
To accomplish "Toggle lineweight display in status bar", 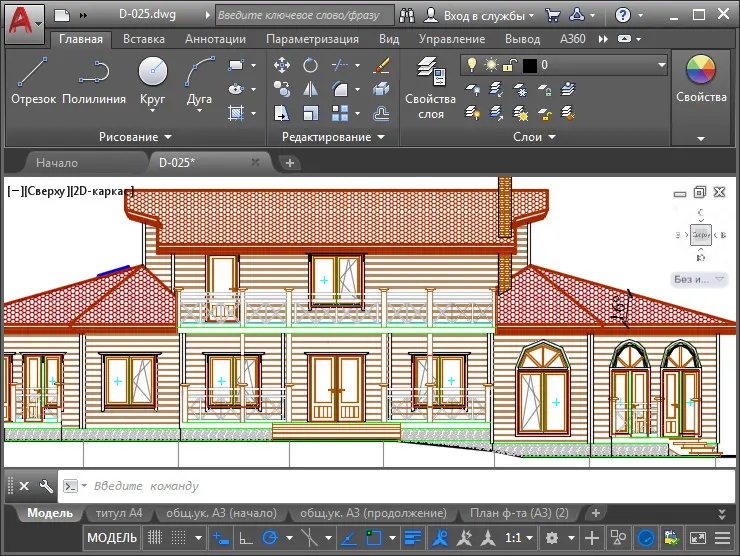I will tap(412, 538).
